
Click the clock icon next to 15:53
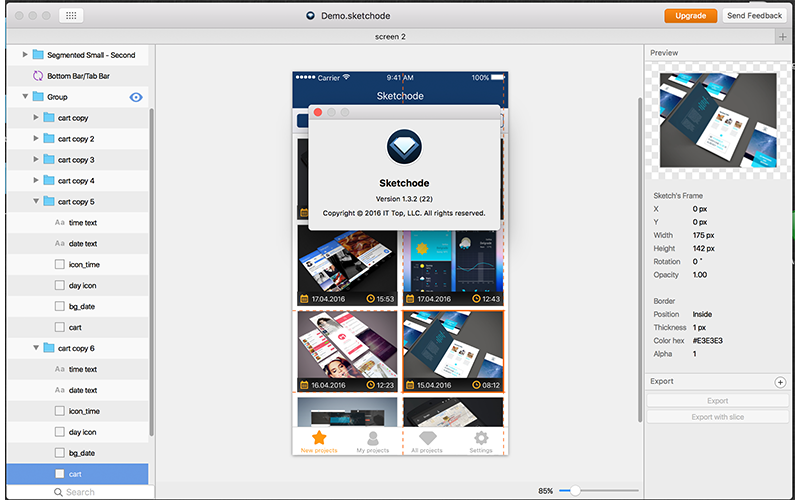(371, 299)
